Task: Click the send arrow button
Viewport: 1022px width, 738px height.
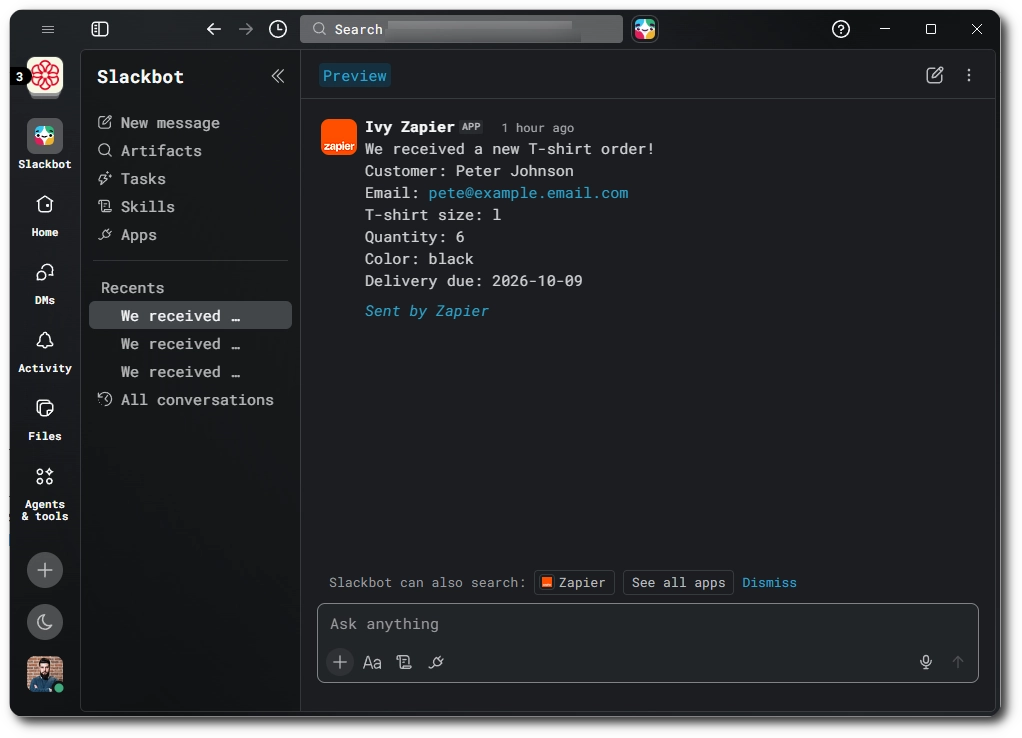Action: pos(957,663)
